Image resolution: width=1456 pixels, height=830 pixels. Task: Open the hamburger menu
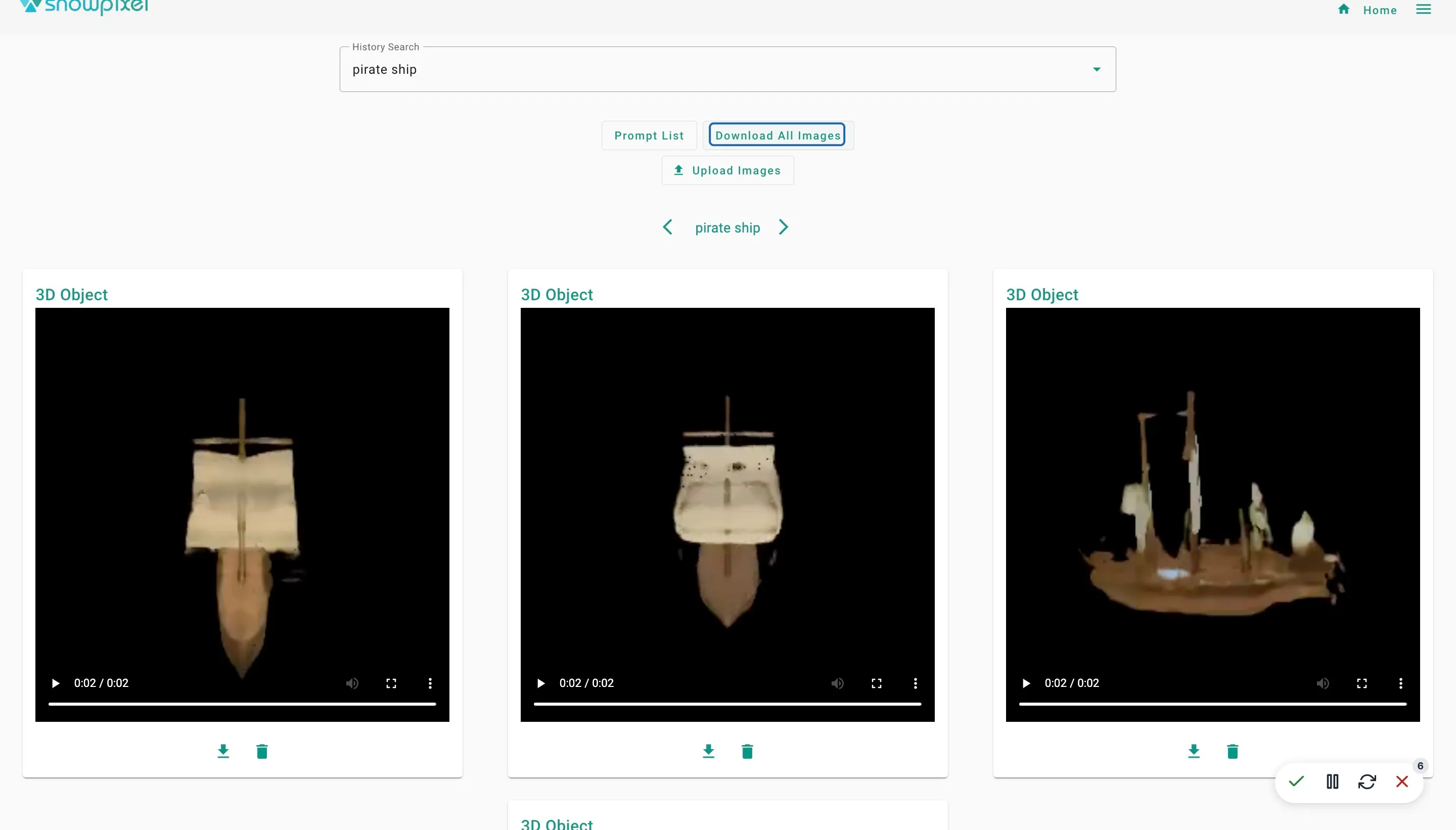pyautogui.click(x=1424, y=9)
